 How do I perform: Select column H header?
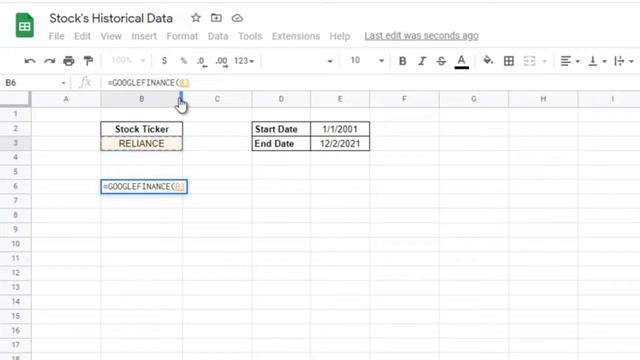543,99
